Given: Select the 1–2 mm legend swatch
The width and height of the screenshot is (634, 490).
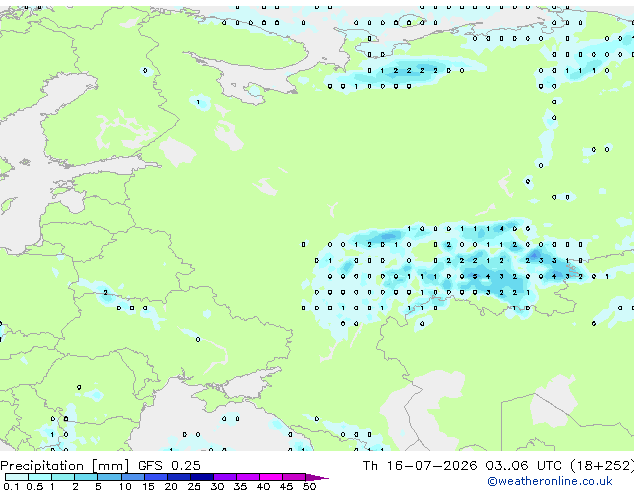Looking at the screenshot, I should pos(63,477).
